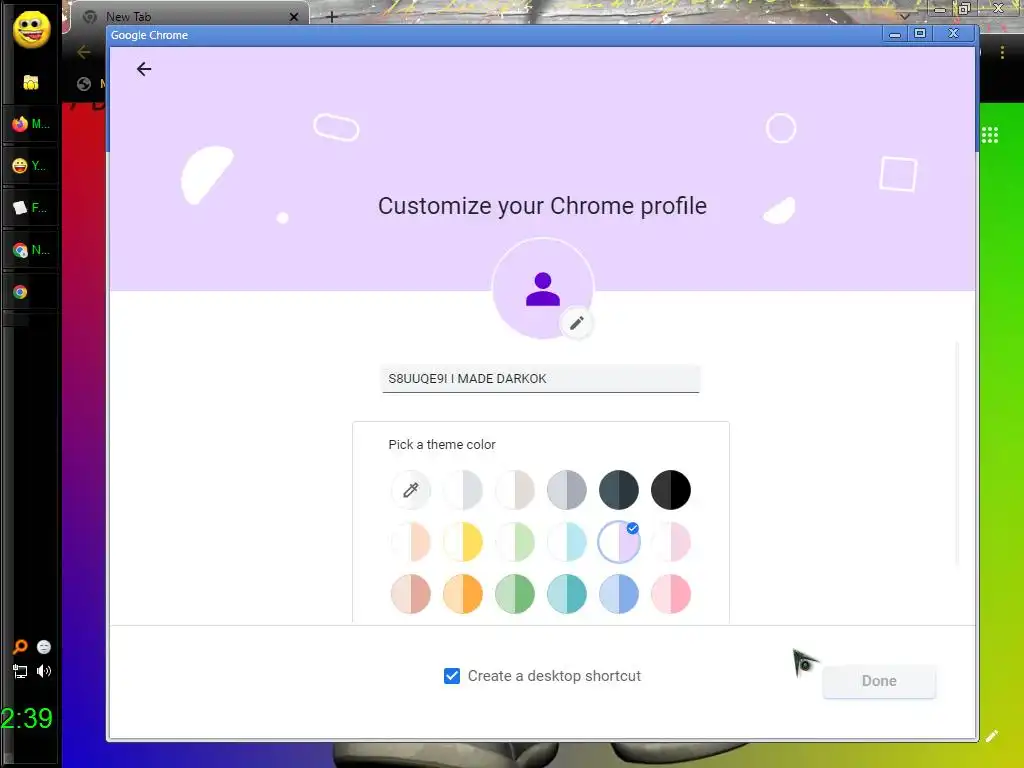Image resolution: width=1024 pixels, height=768 pixels.
Task: Close the New Tab browser tab
Action: point(294,17)
